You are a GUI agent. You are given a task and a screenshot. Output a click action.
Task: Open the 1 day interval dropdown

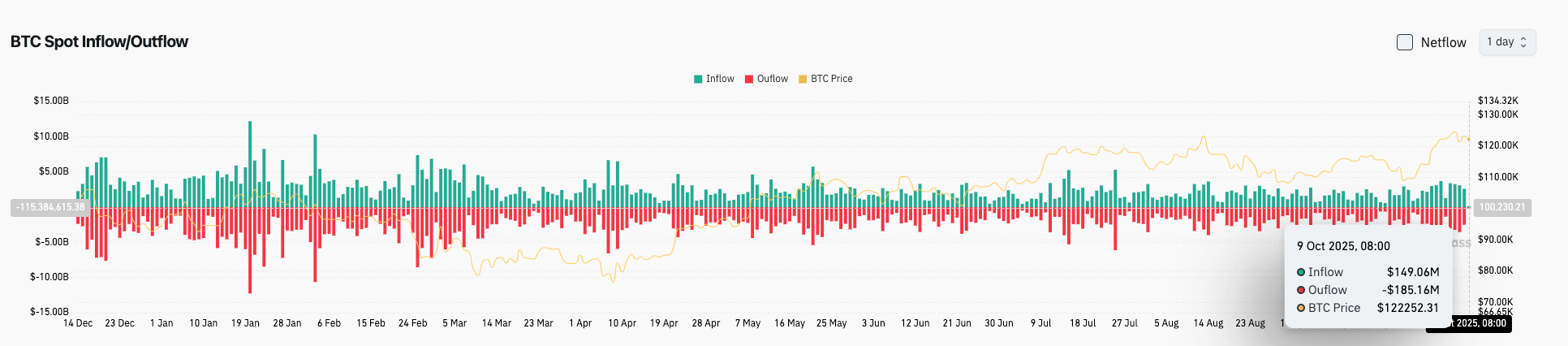coord(1506,42)
